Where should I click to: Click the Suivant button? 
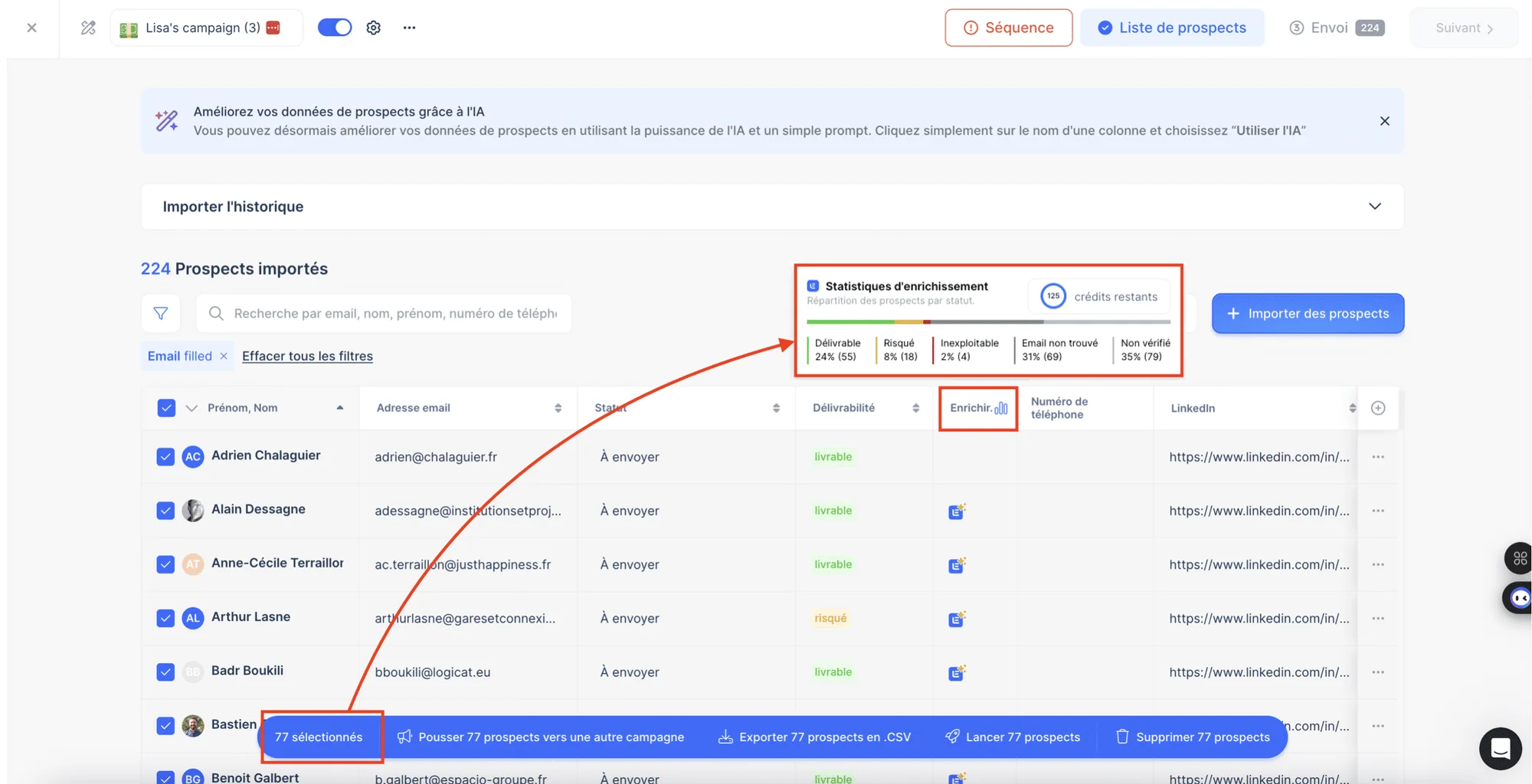pyautogui.click(x=1464, y=28)
